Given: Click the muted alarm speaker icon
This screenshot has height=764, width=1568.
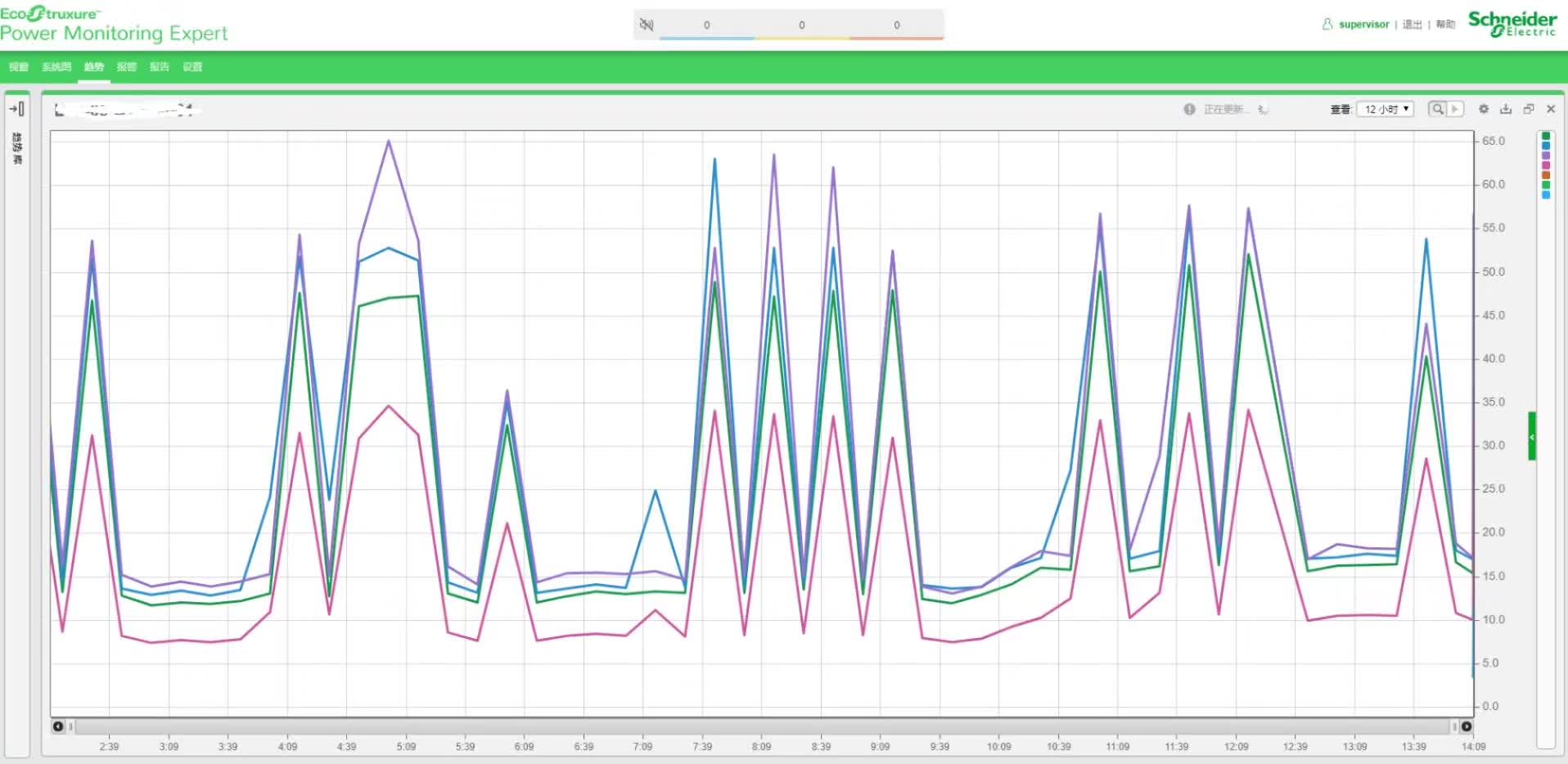Looking at the screenshot, I should tap(646, 25).
